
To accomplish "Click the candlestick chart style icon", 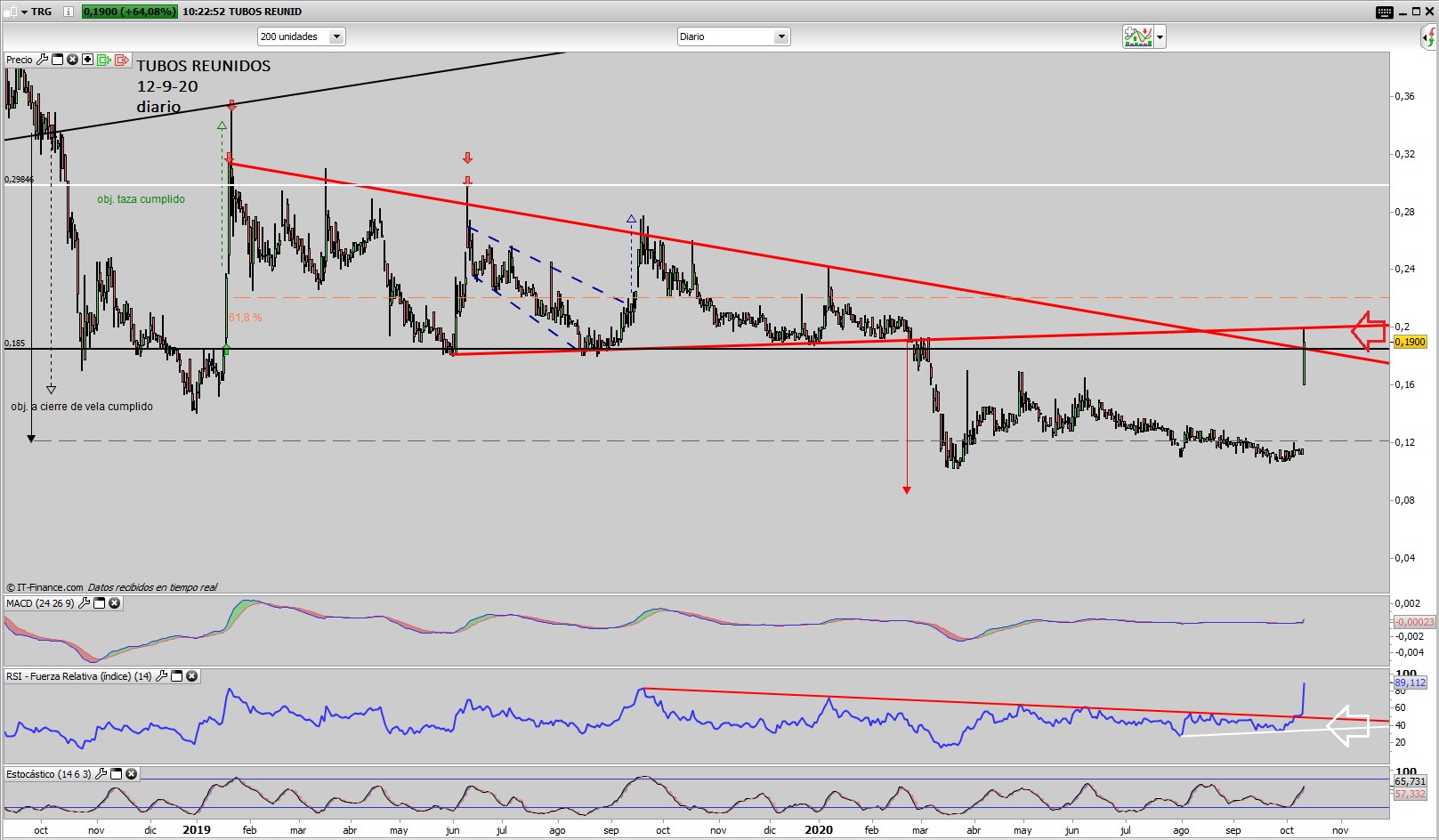I will (11, 12).
